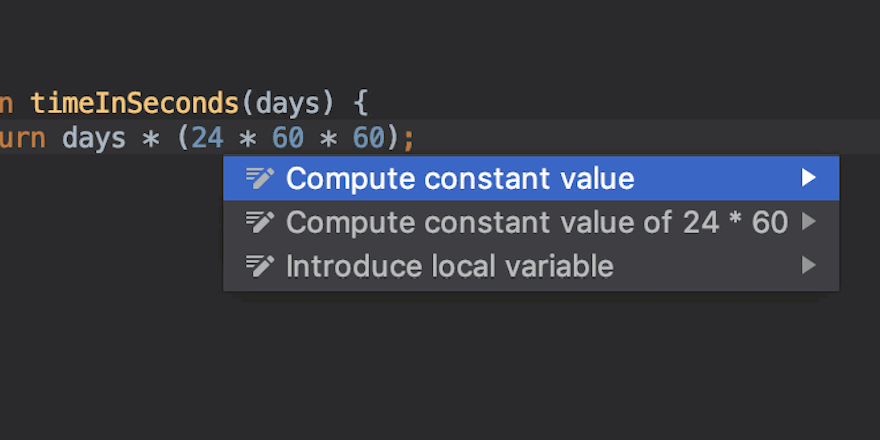Click the opening curly brace after (days)
Screen dimensions: 880x440
click(x=360, y=102)
